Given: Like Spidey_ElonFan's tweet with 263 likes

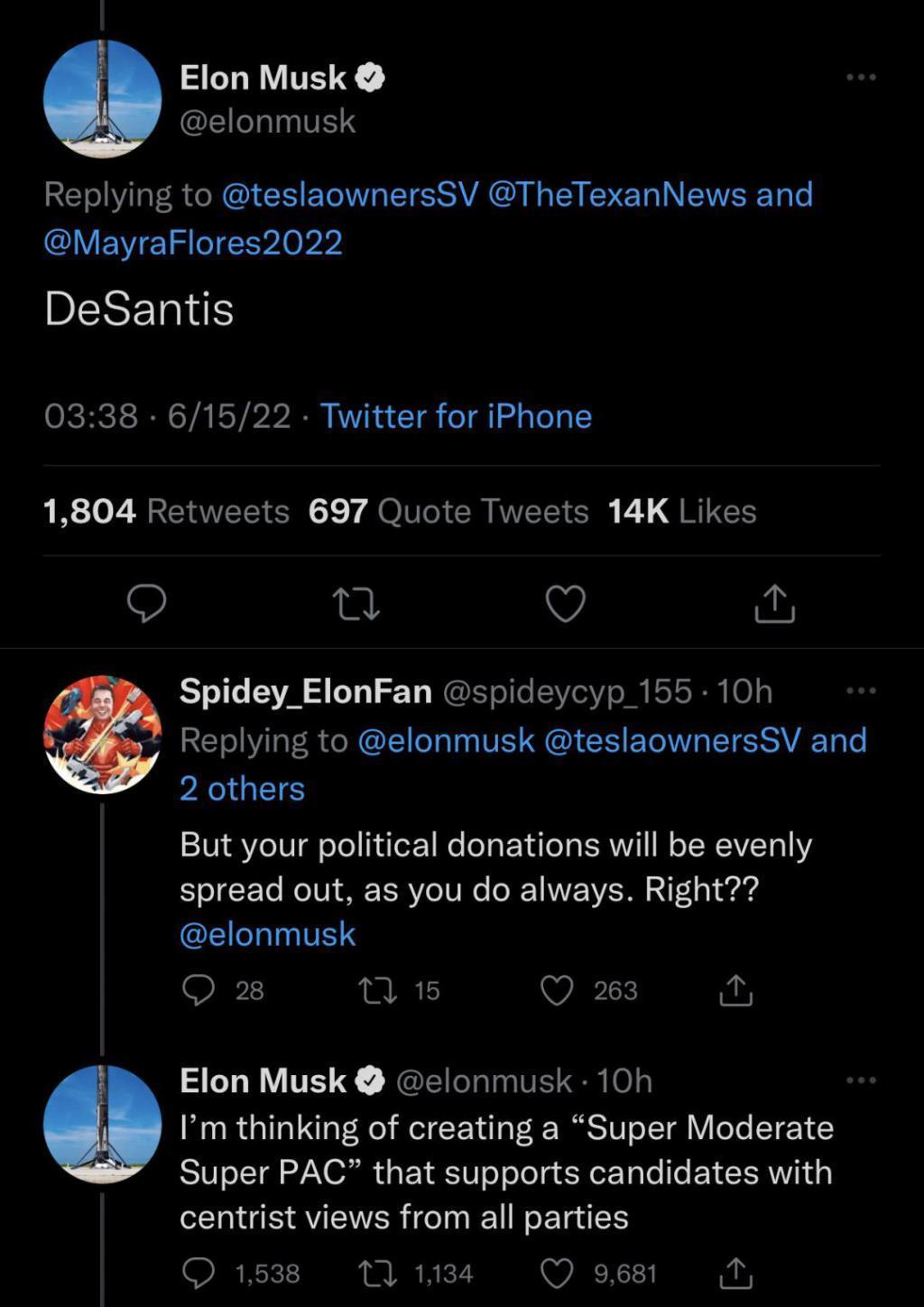Looking at the screenshot, I should point(557,990).
